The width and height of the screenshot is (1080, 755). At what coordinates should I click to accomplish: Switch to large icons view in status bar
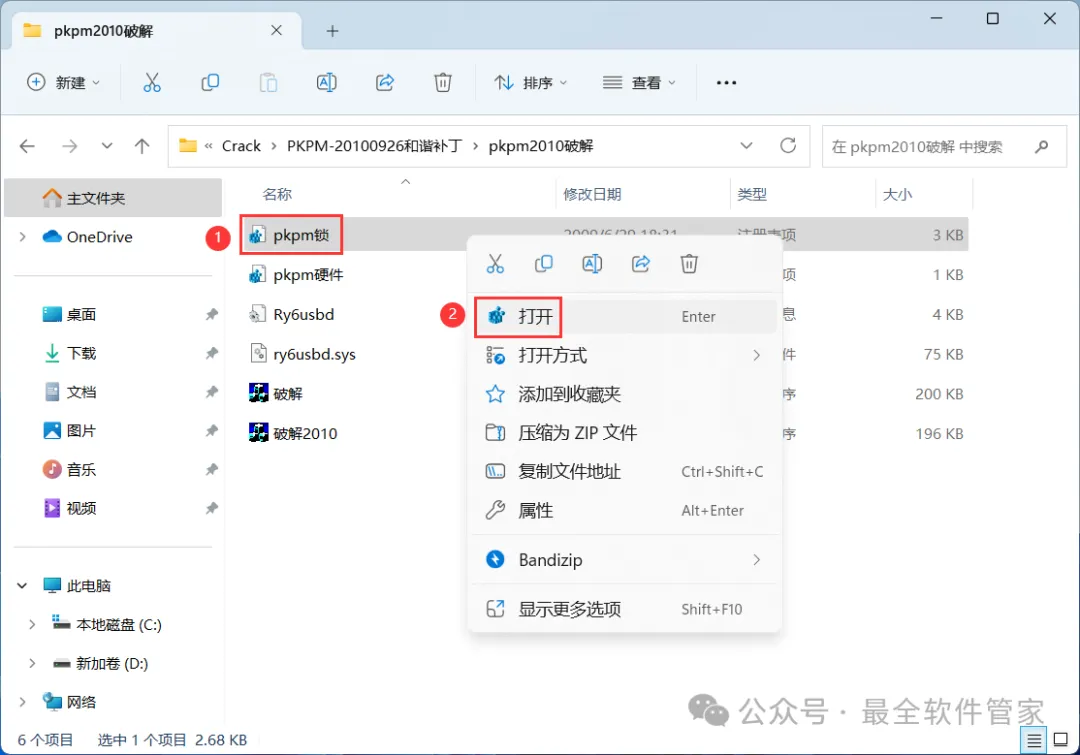[x=1061, y=741]
